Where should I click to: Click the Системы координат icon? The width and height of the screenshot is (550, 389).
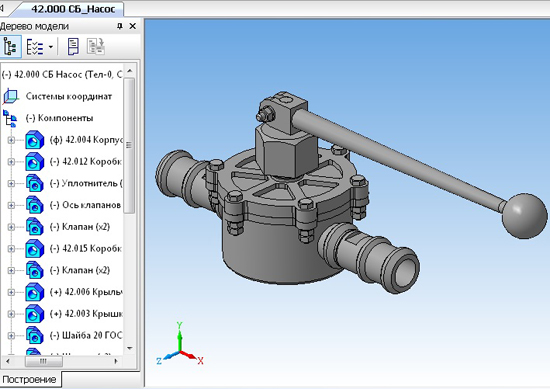click(11, 96)
